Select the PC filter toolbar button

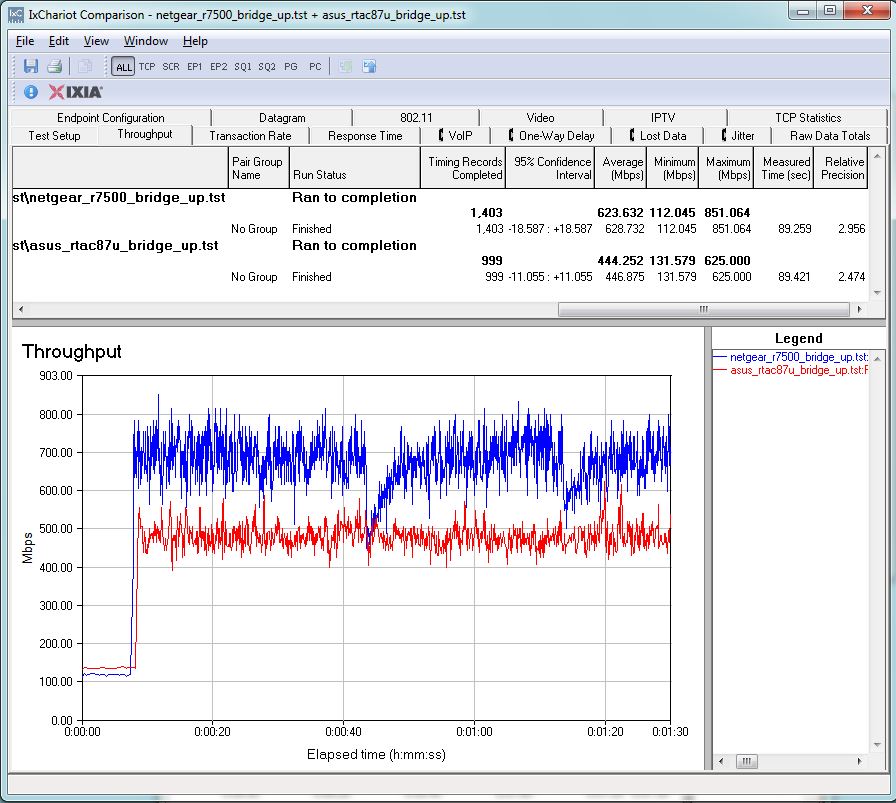(x=315, y=67)
